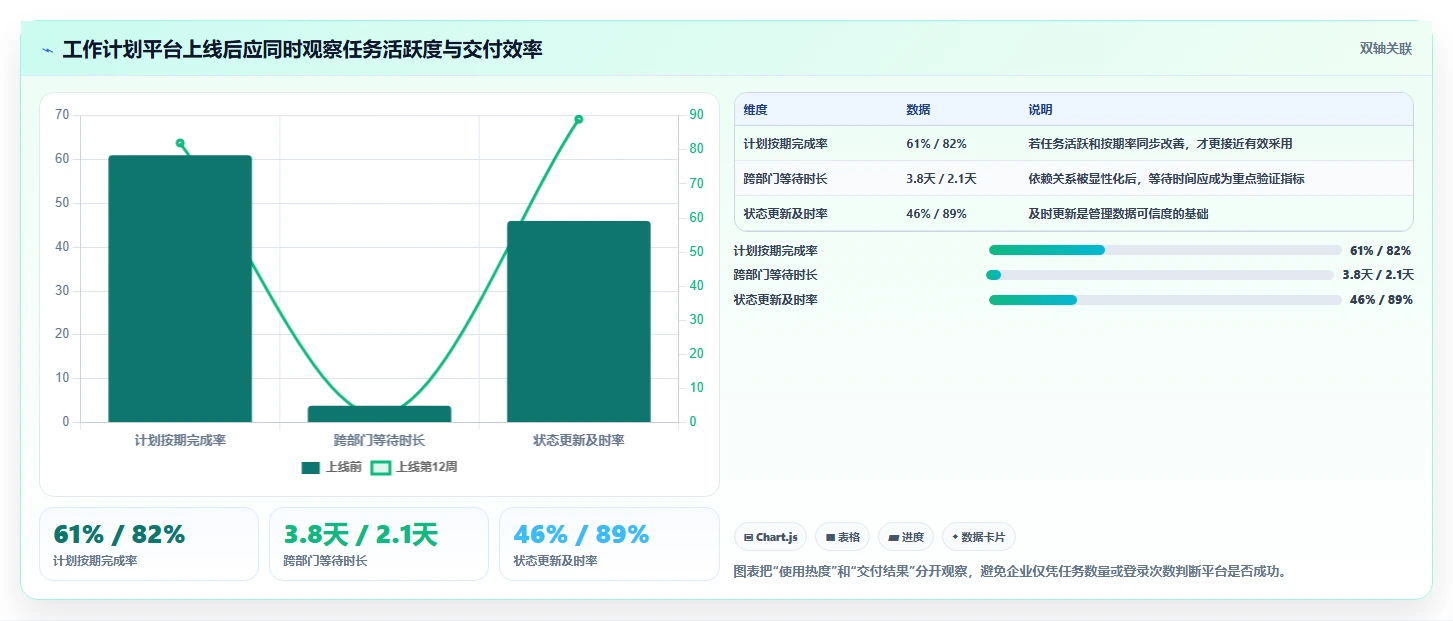Toggle the 上线第12周 legend item
1453x621 pixels.
click(414, 467)
